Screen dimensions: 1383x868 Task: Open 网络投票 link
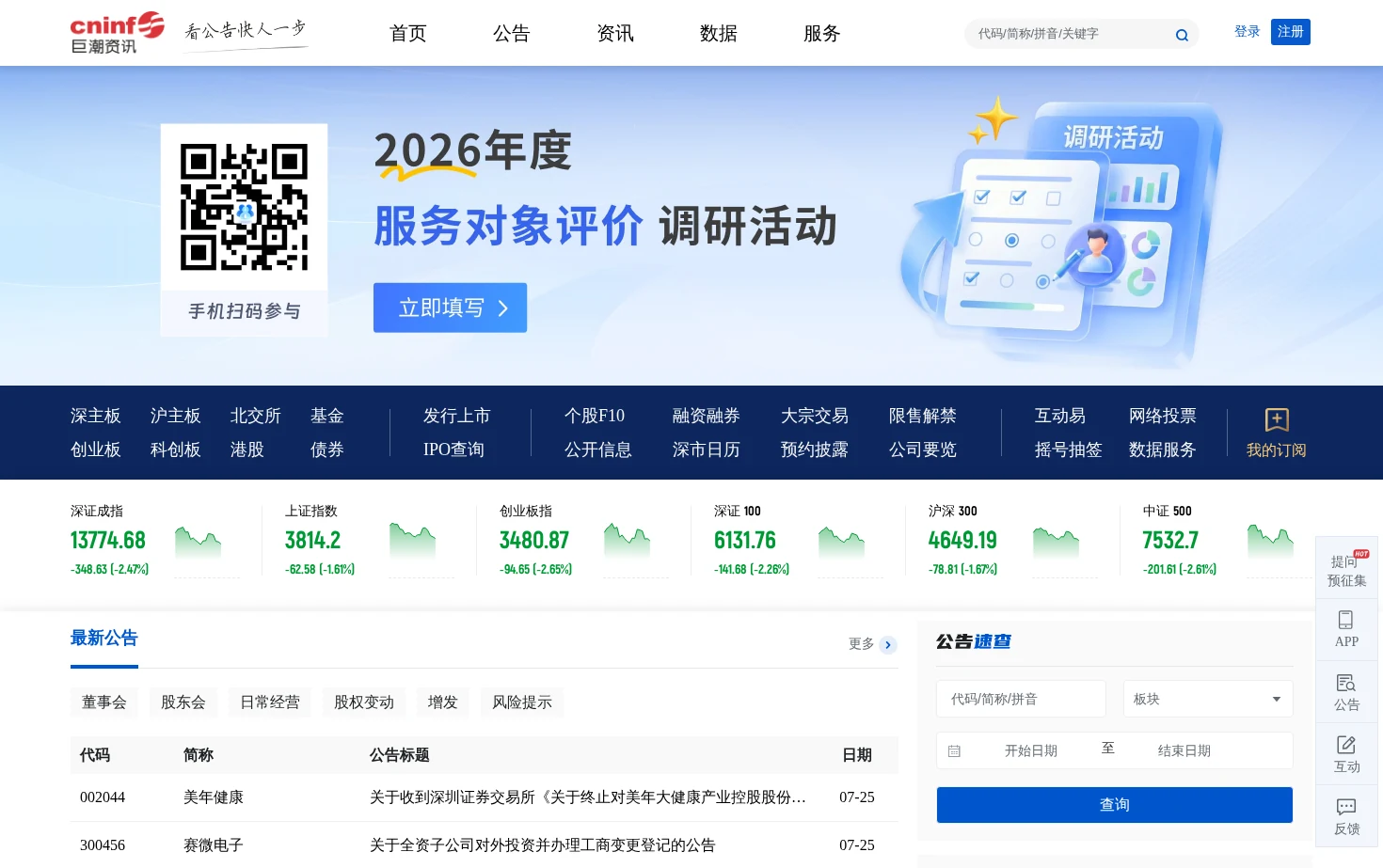(x=1163, y=416)
